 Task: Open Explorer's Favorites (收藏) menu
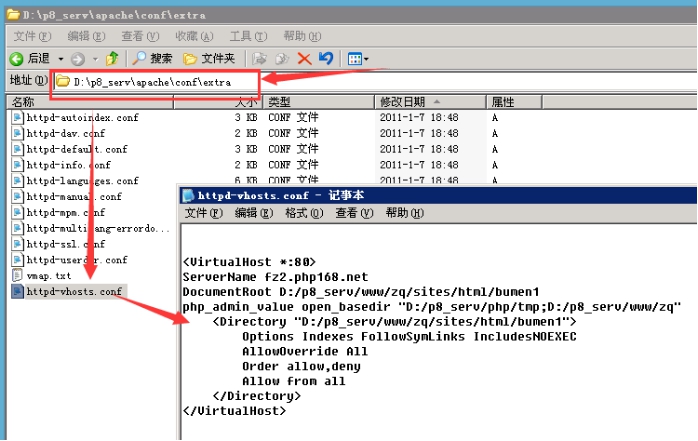pyautogui.click(x=193, y=35)
